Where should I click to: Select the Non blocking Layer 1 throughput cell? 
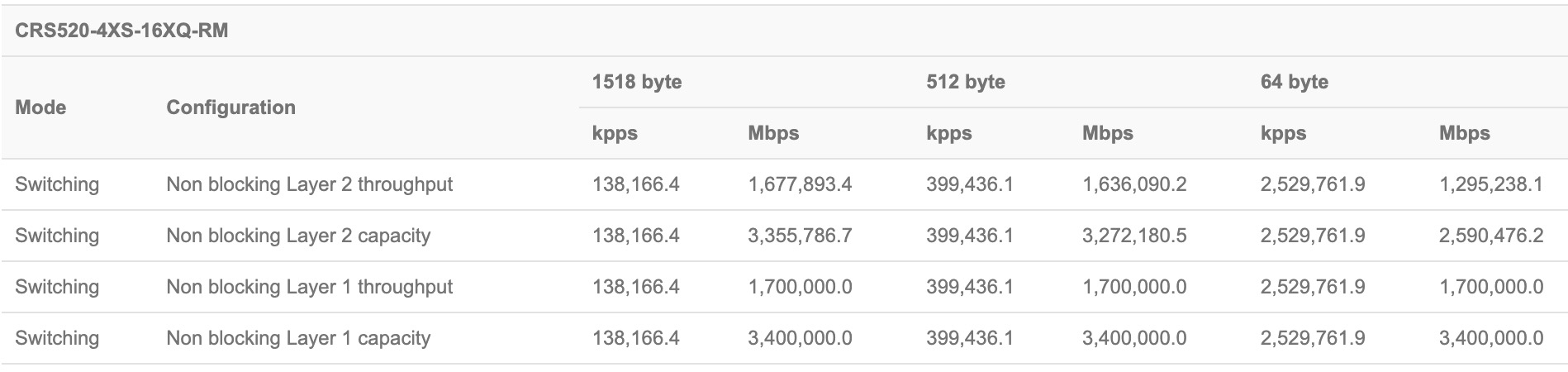309,287
